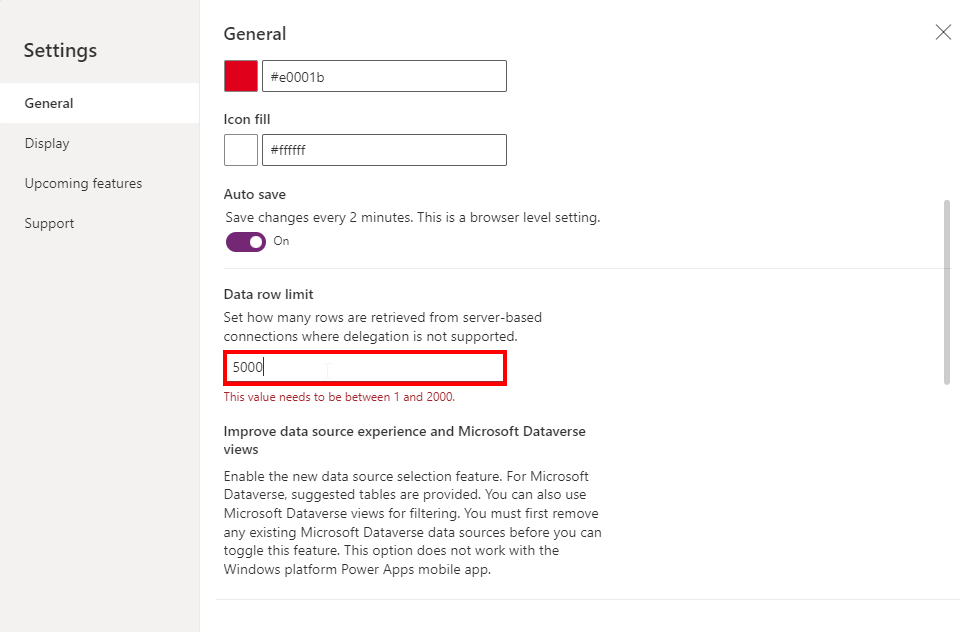The width and height of the screenshot is (975, 632).
Task: Click into the #ffffff Icon fill field
Action: pos(384,150)
